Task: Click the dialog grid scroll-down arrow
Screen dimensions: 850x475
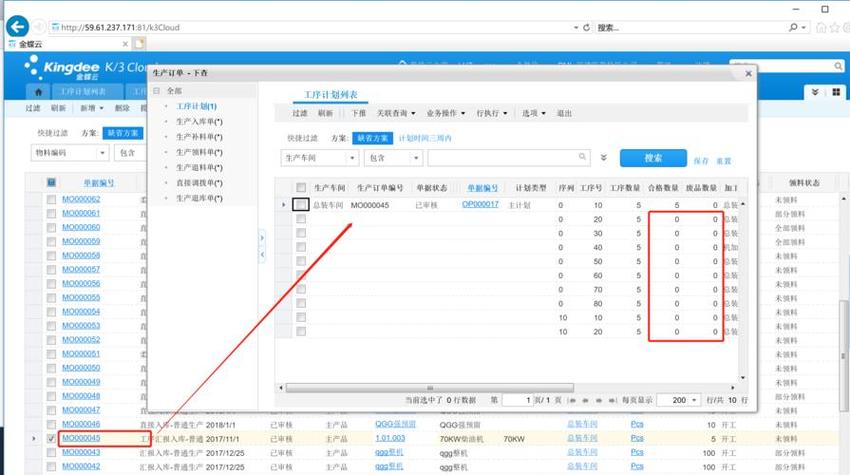Action: tap(743, 377)
